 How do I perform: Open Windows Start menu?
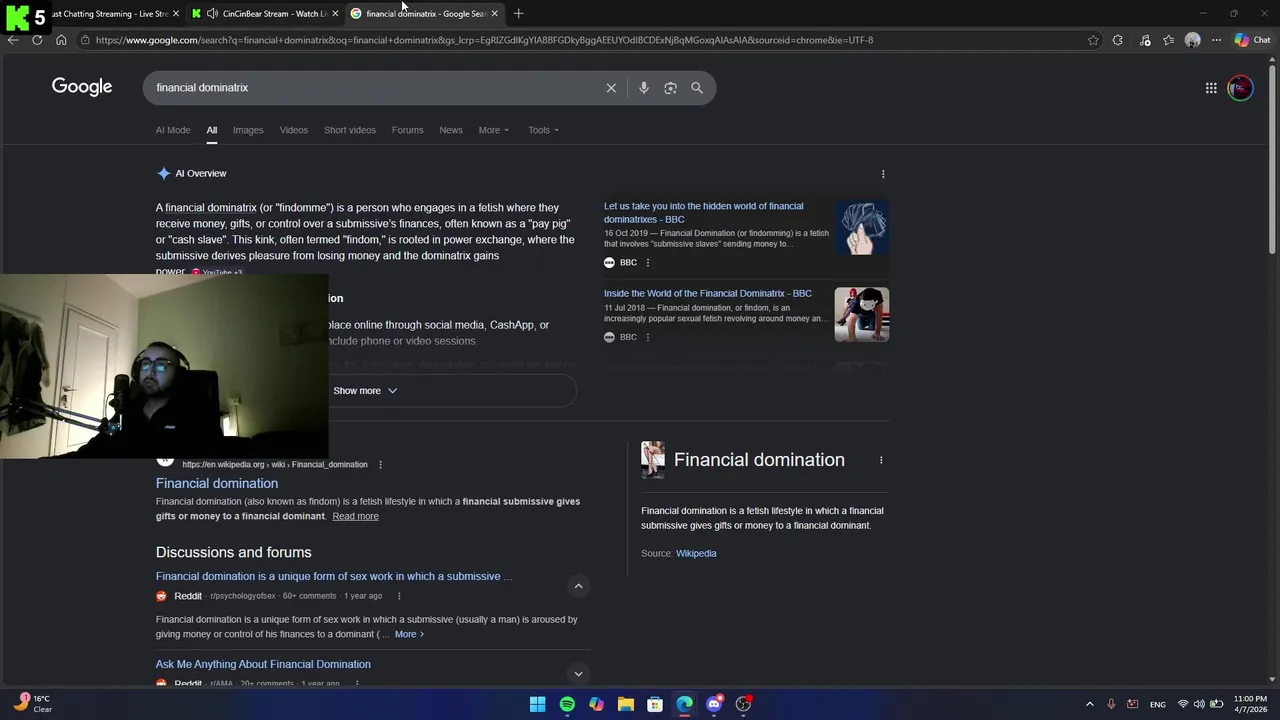click(537, 704)
